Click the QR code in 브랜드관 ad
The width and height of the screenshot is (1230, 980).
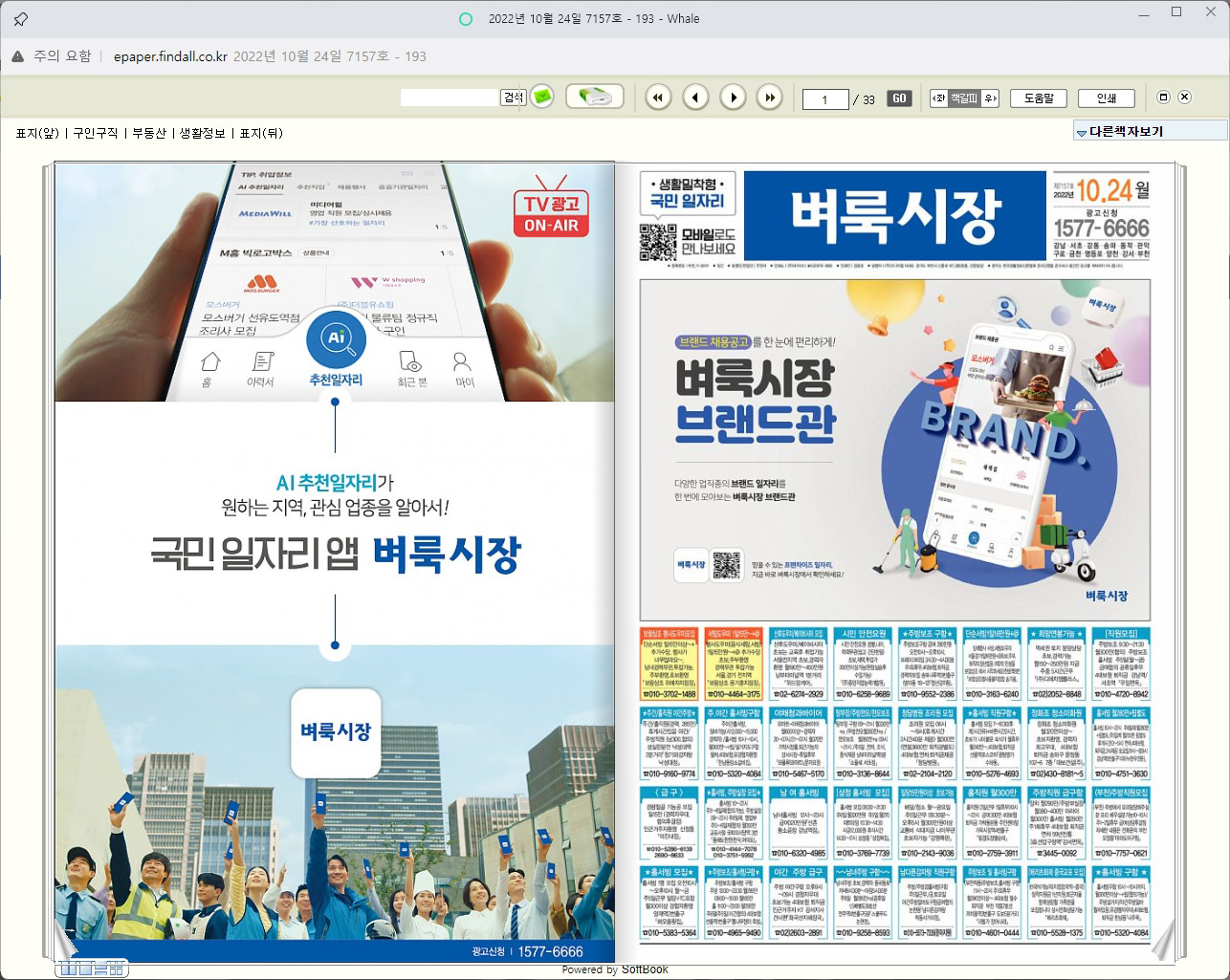pyautogui.click(x=727, y=565)
